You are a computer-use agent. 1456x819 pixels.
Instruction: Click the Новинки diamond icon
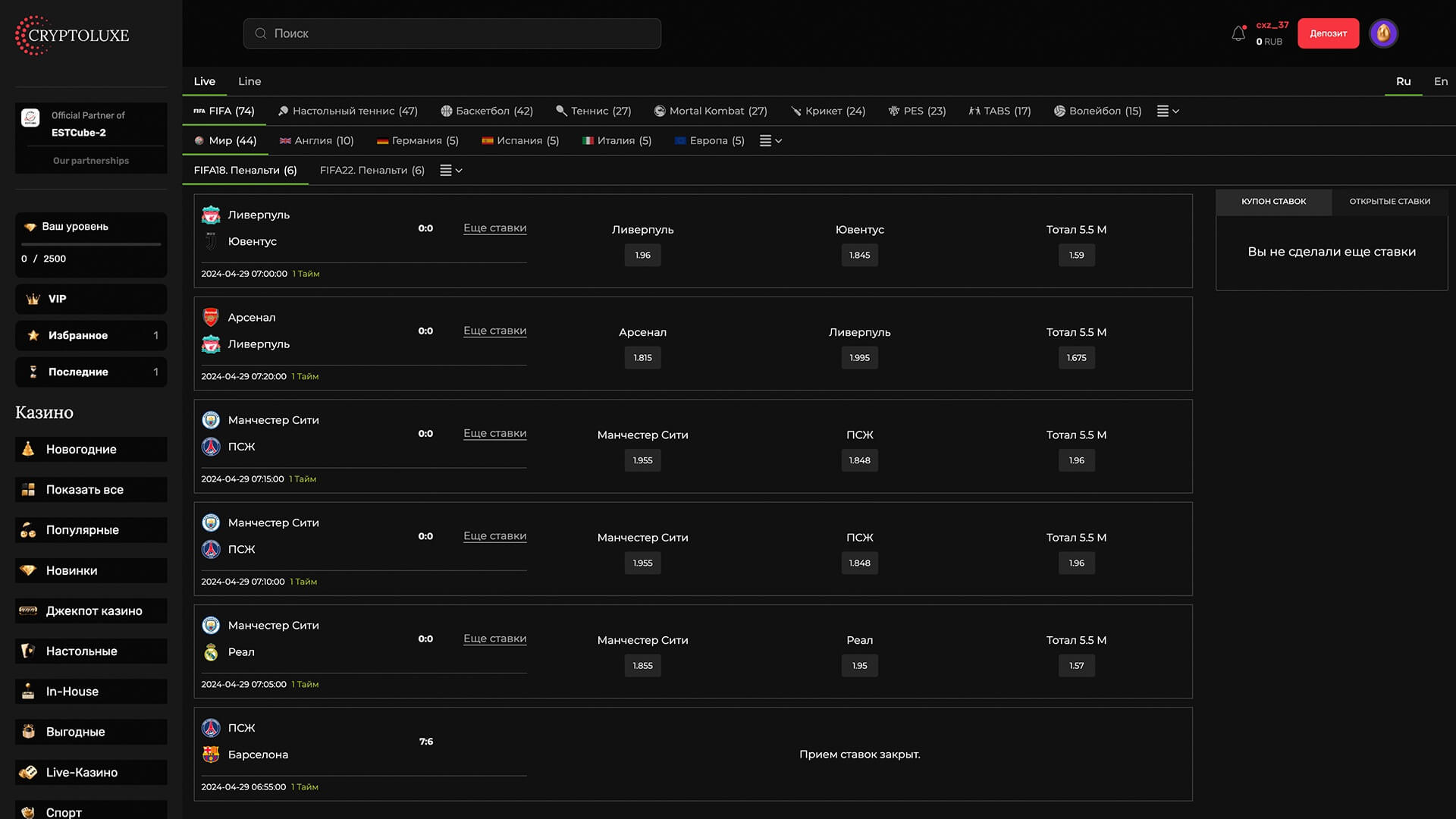(28, 570)
